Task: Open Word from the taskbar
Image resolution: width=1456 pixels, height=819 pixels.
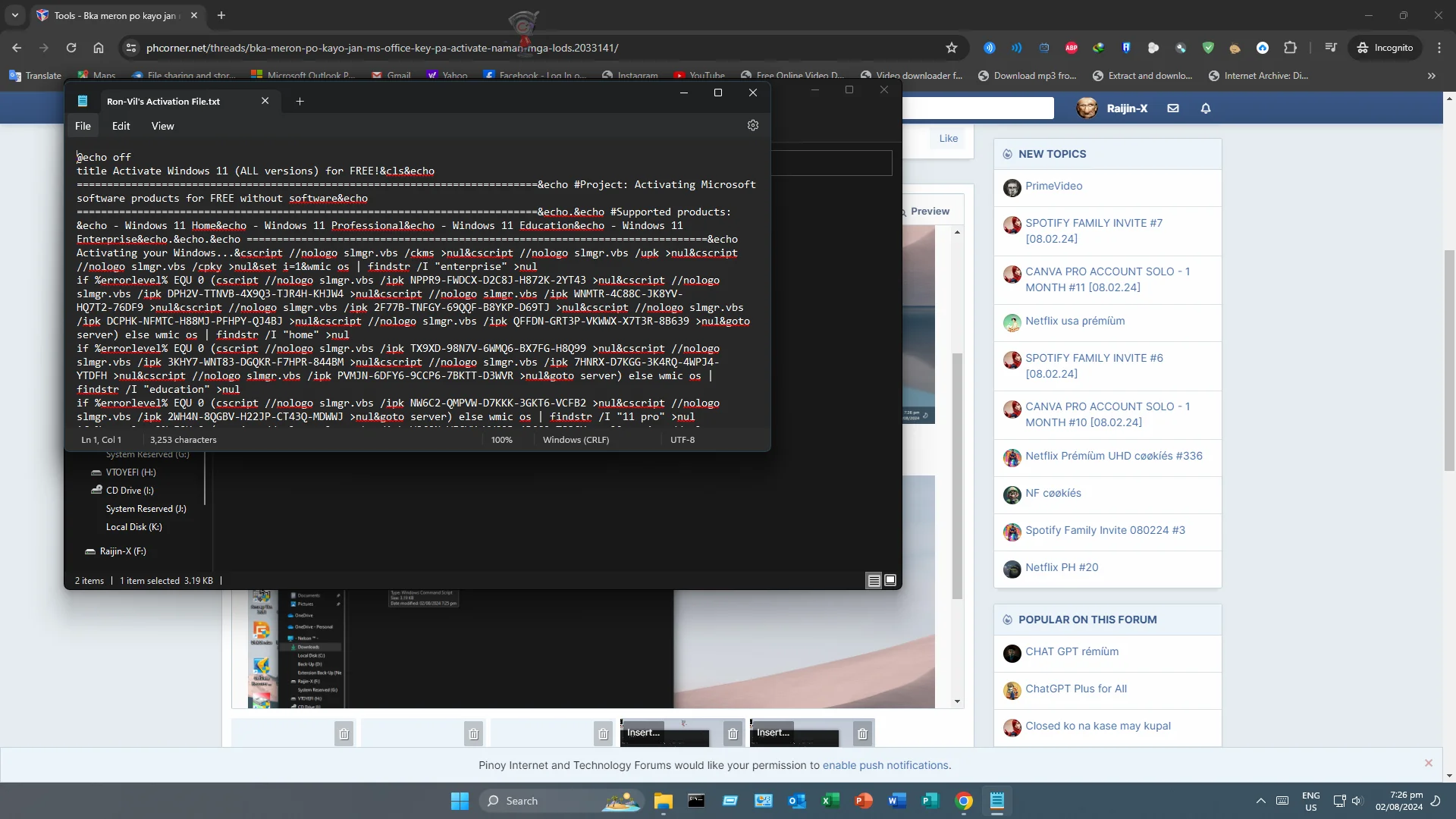Action: tap(896, 801)
